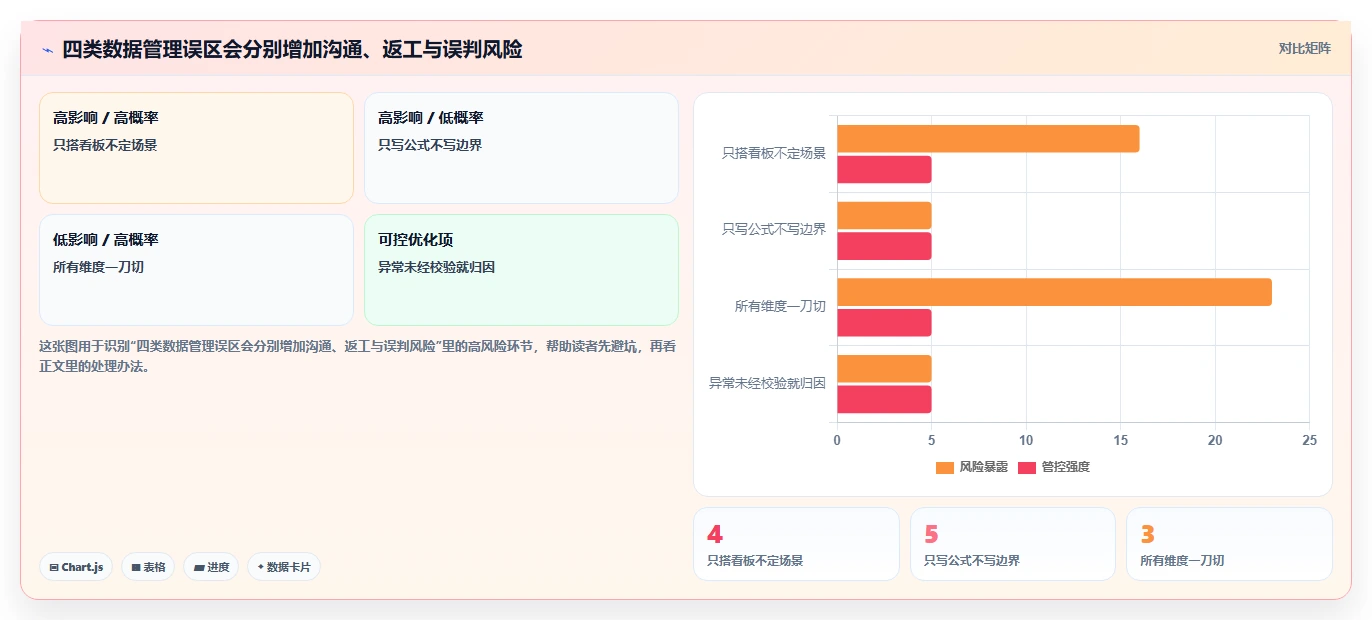Click orange bar for 异常未经校验就归因
This screenshot has height=620, width=1372.
tap(884, 369)
